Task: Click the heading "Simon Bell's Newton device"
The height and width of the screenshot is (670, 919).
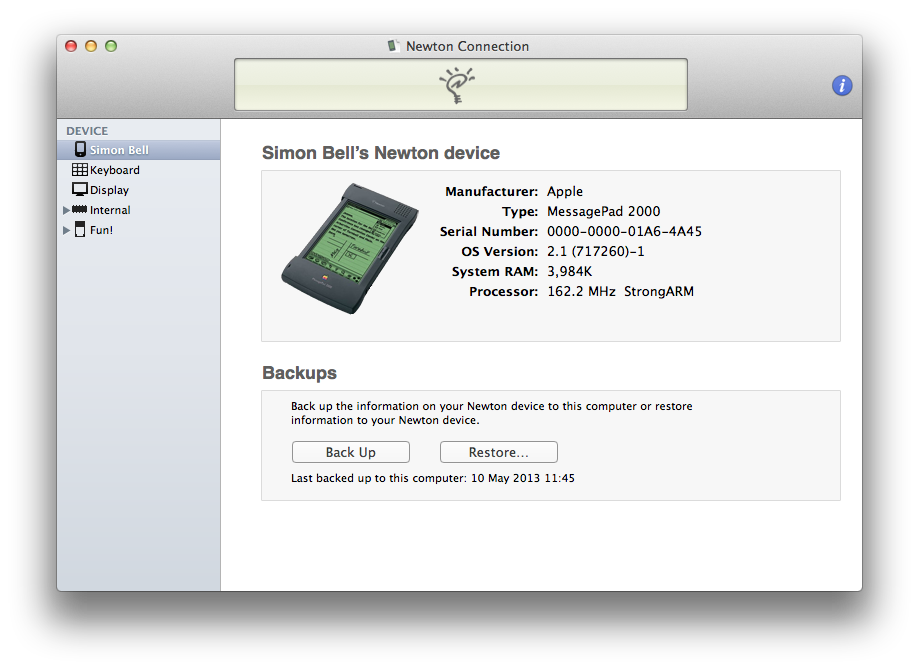Action: (x=381, y=153)
